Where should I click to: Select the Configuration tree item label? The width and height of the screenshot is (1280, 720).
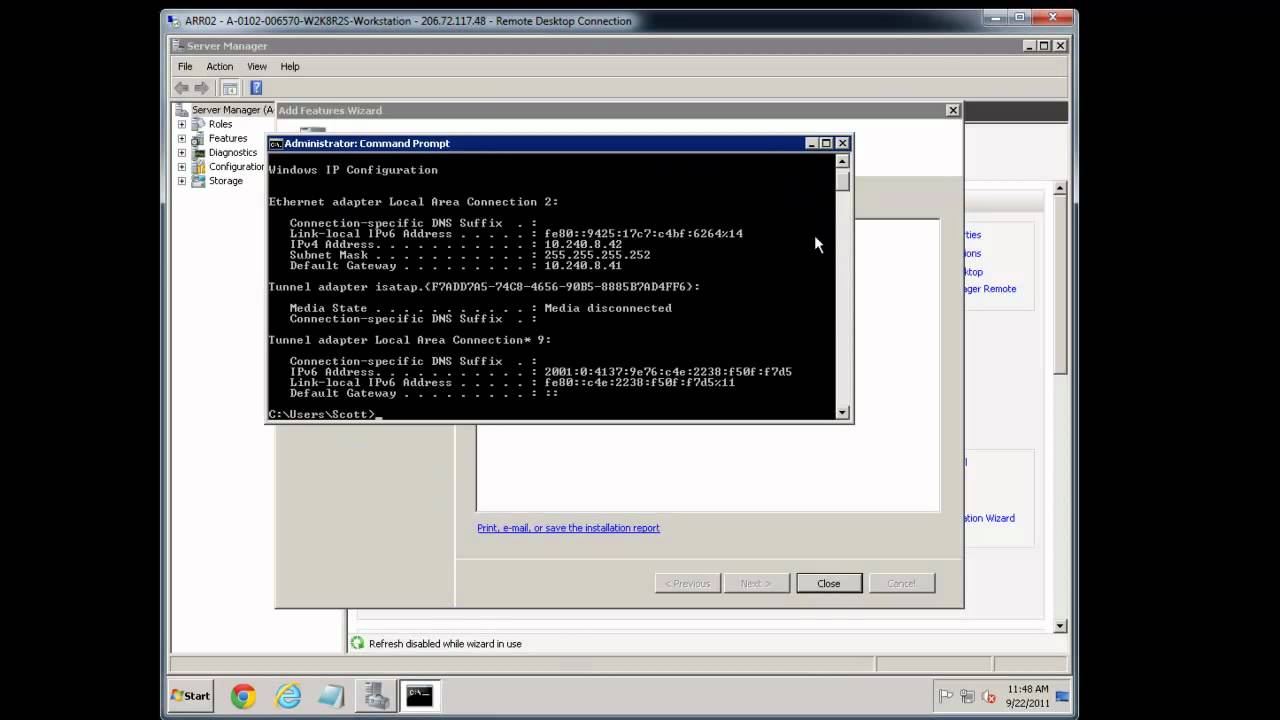point(236,167)
